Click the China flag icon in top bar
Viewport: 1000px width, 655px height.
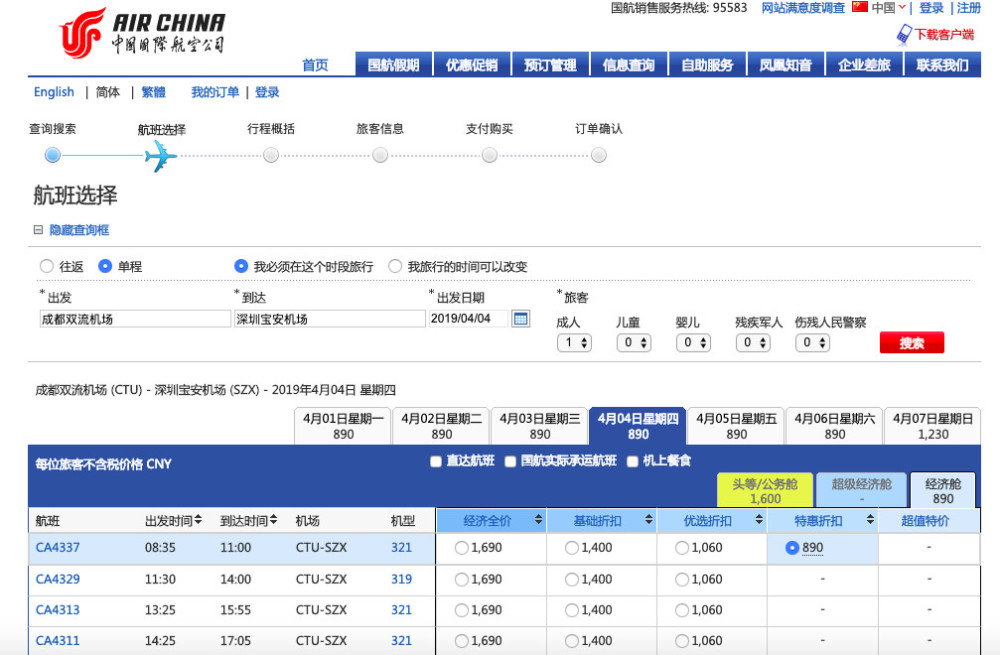coord(859,7)
